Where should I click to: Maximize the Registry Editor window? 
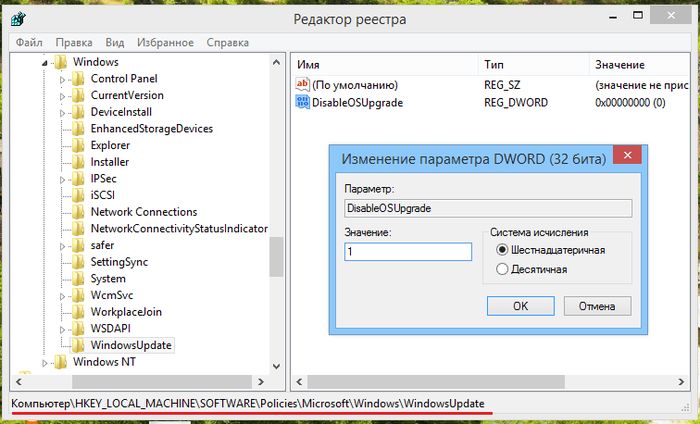pyautogui.click(x=638, y=16)
